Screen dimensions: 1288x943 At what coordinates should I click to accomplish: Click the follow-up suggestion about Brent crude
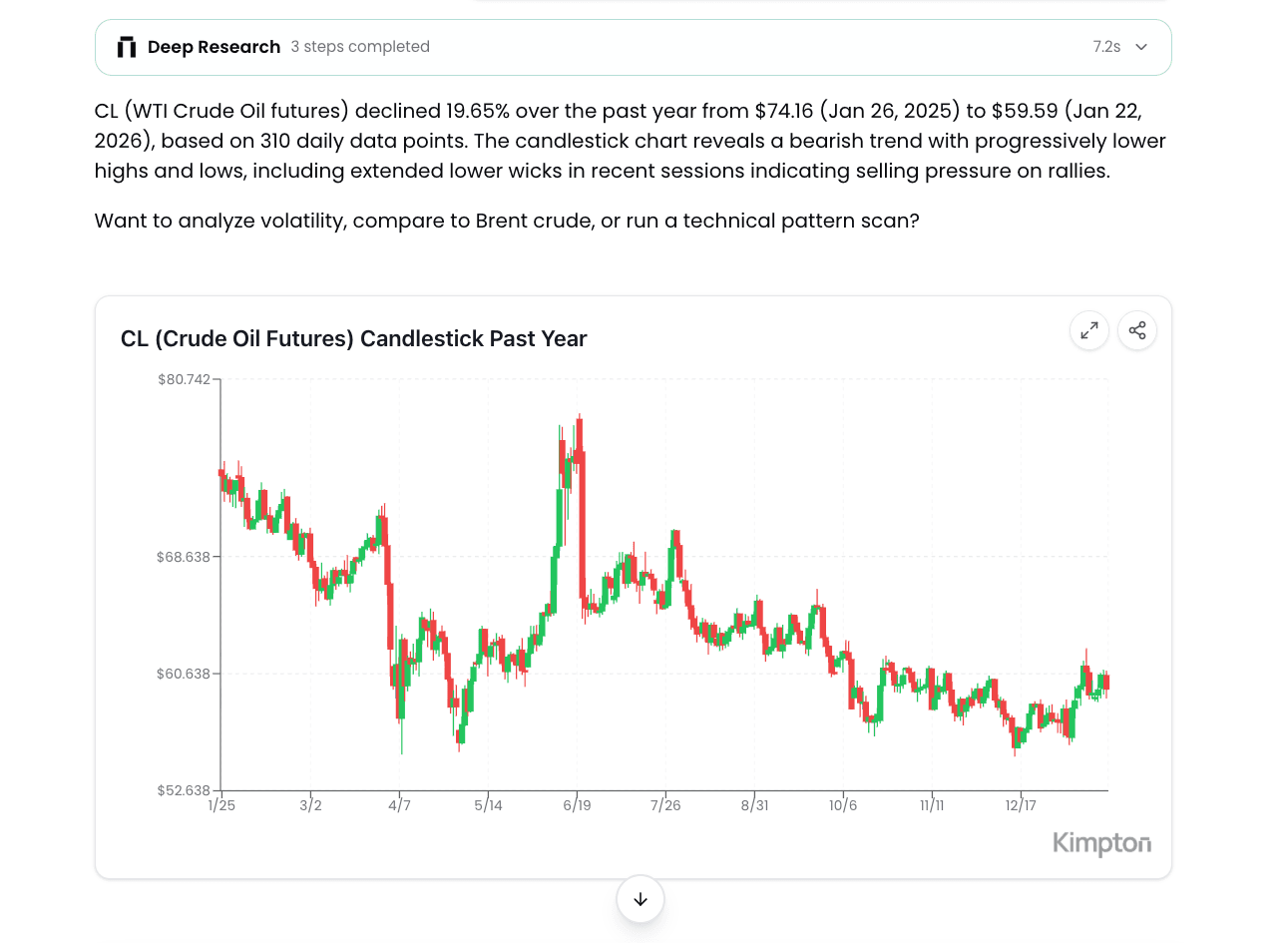click(507, 221)
